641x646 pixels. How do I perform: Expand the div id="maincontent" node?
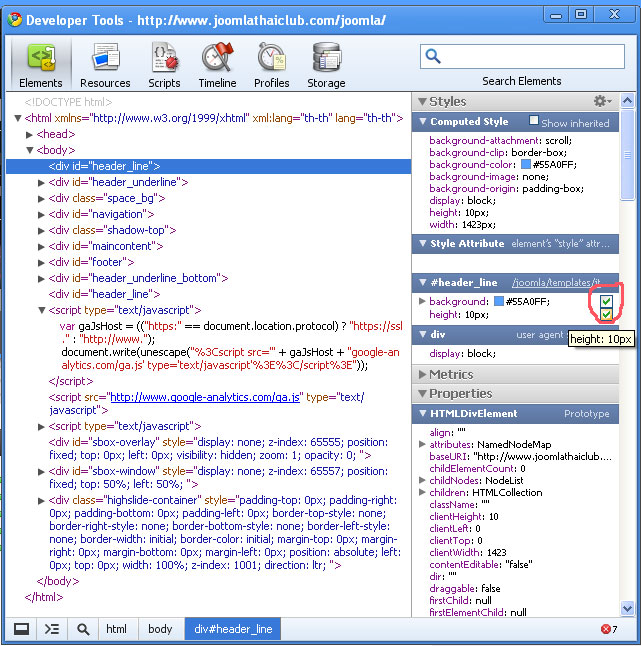(x=41, y=247)
